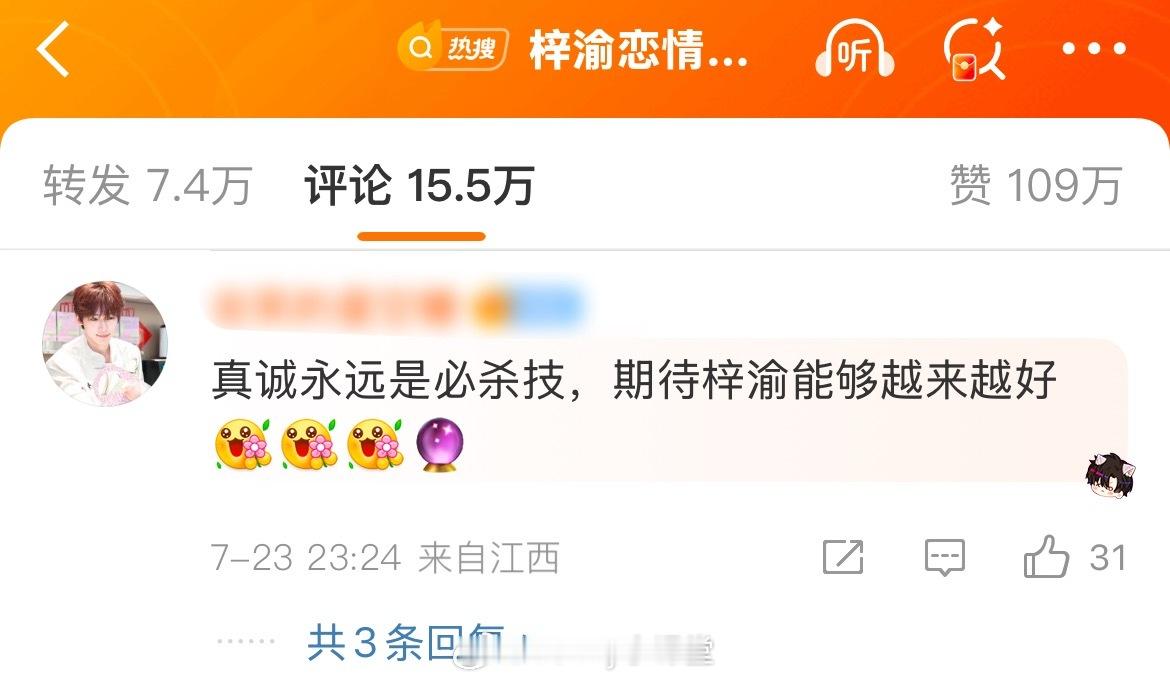The image size is (1170, 682).
Task: Tap the back arrow in the header
Action: click(53, 49)
